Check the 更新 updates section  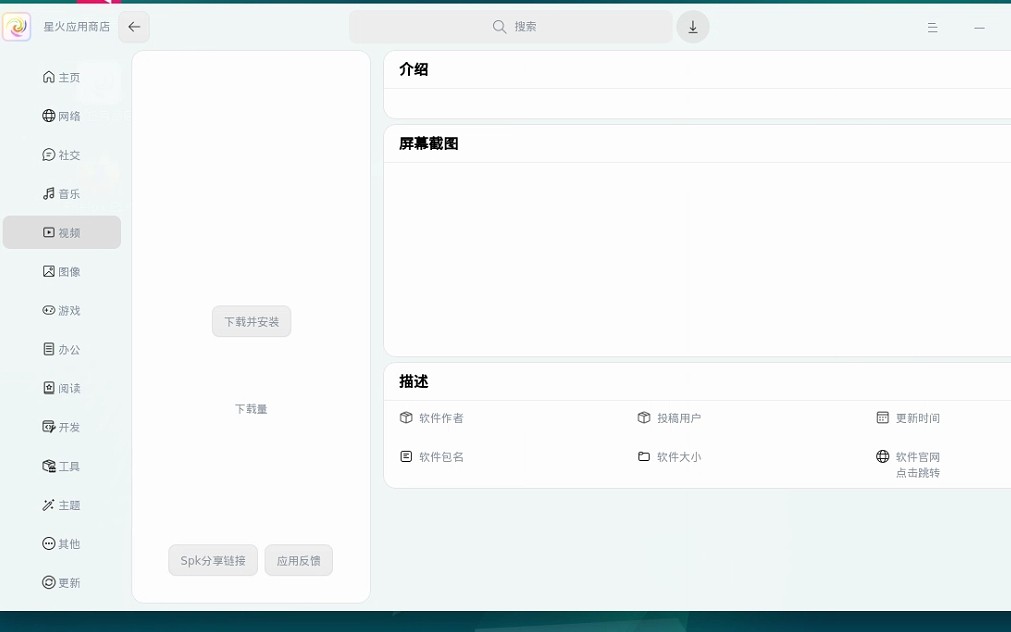coord(62,583)
